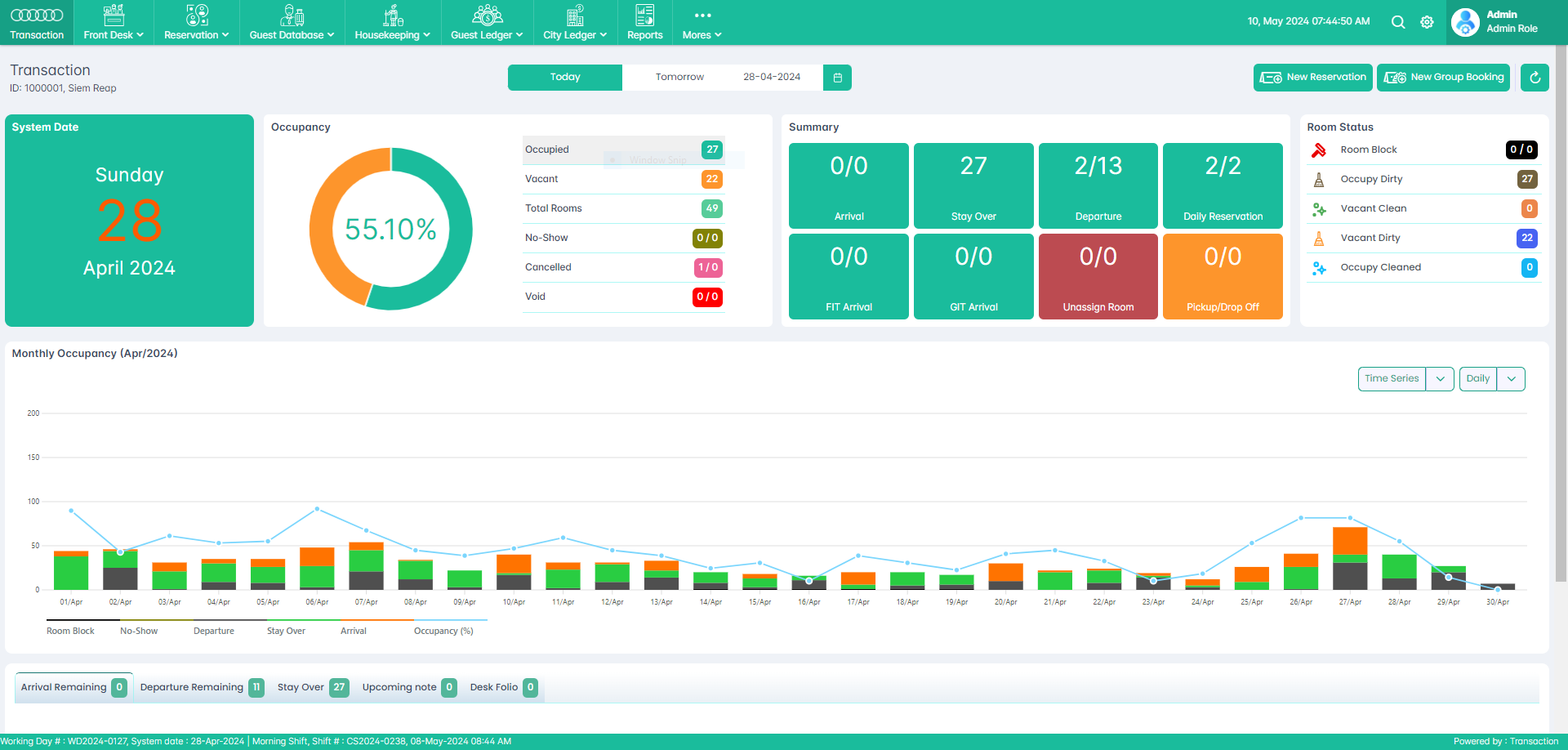
Task: Toggle the Arrival legend series
Action: [x=354, y=631]
